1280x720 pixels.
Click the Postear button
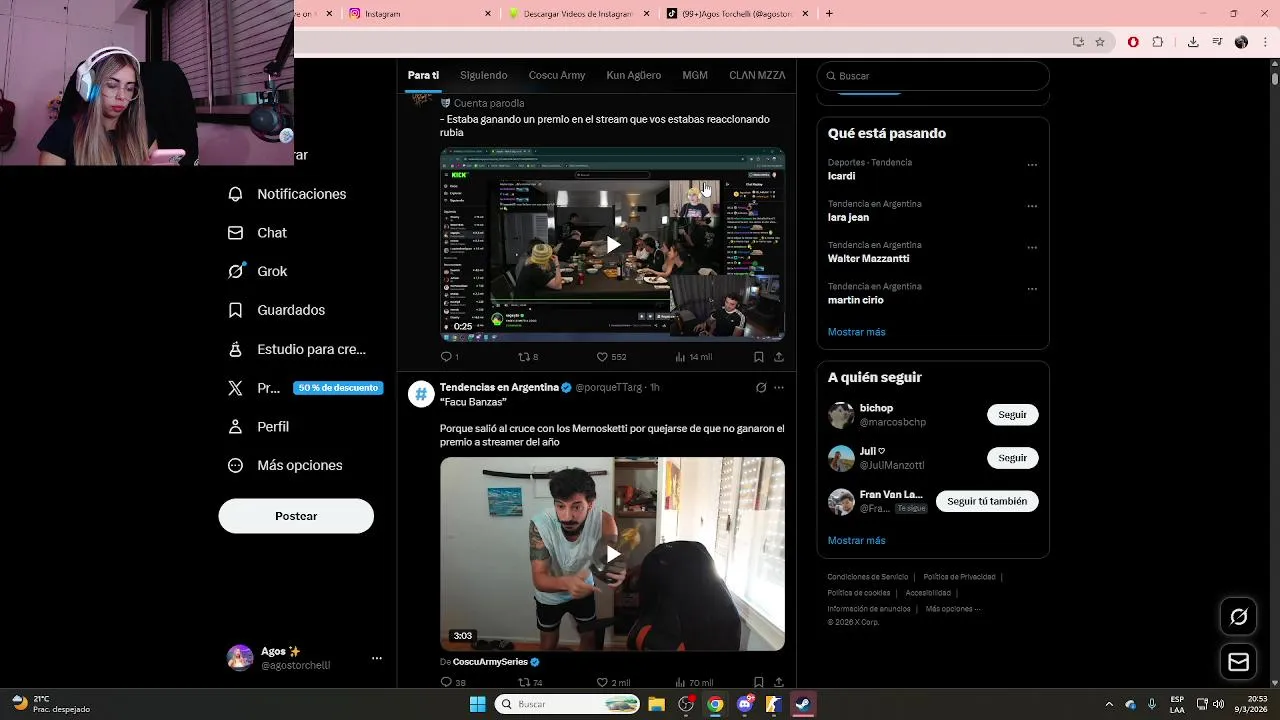point(296,516)
